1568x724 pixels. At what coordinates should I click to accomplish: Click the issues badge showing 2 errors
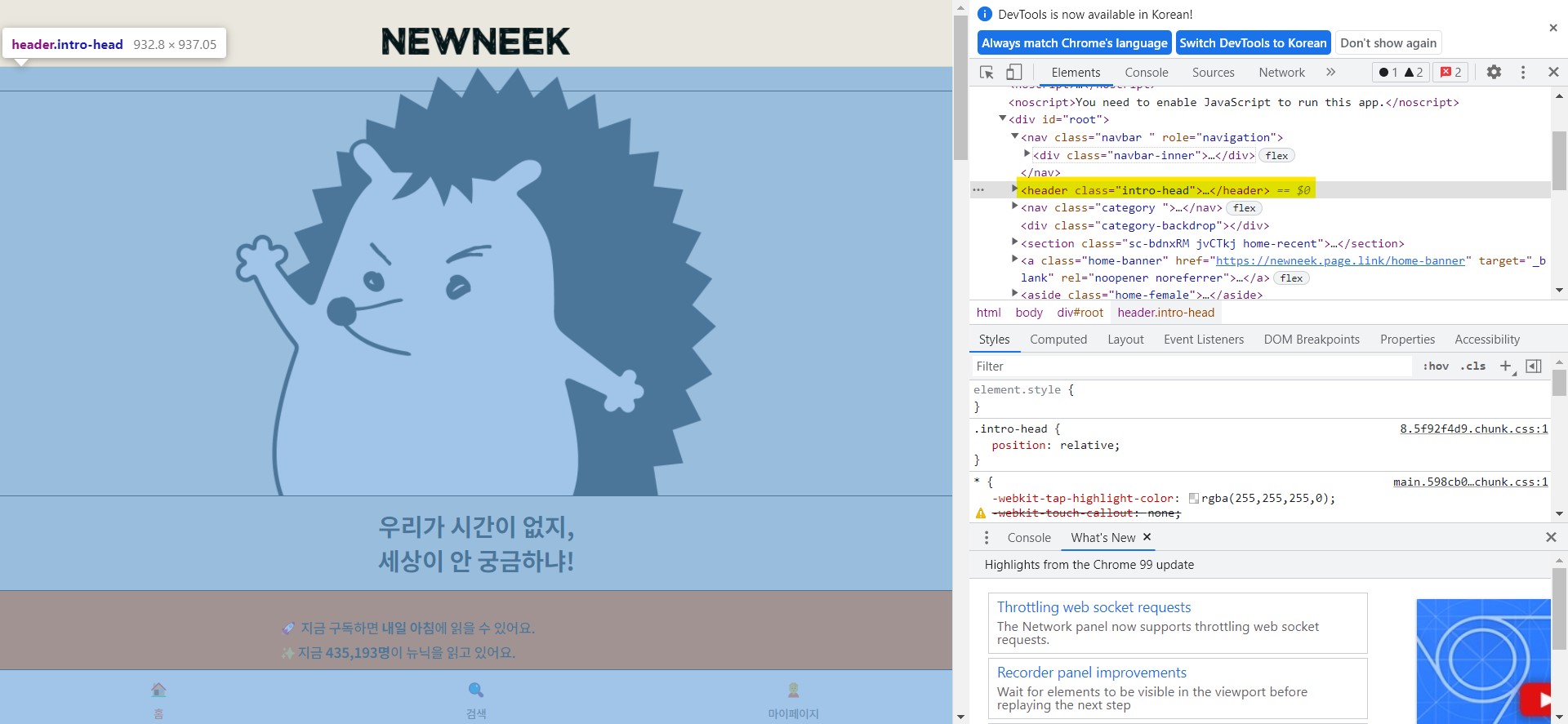tap(1451, 72)
